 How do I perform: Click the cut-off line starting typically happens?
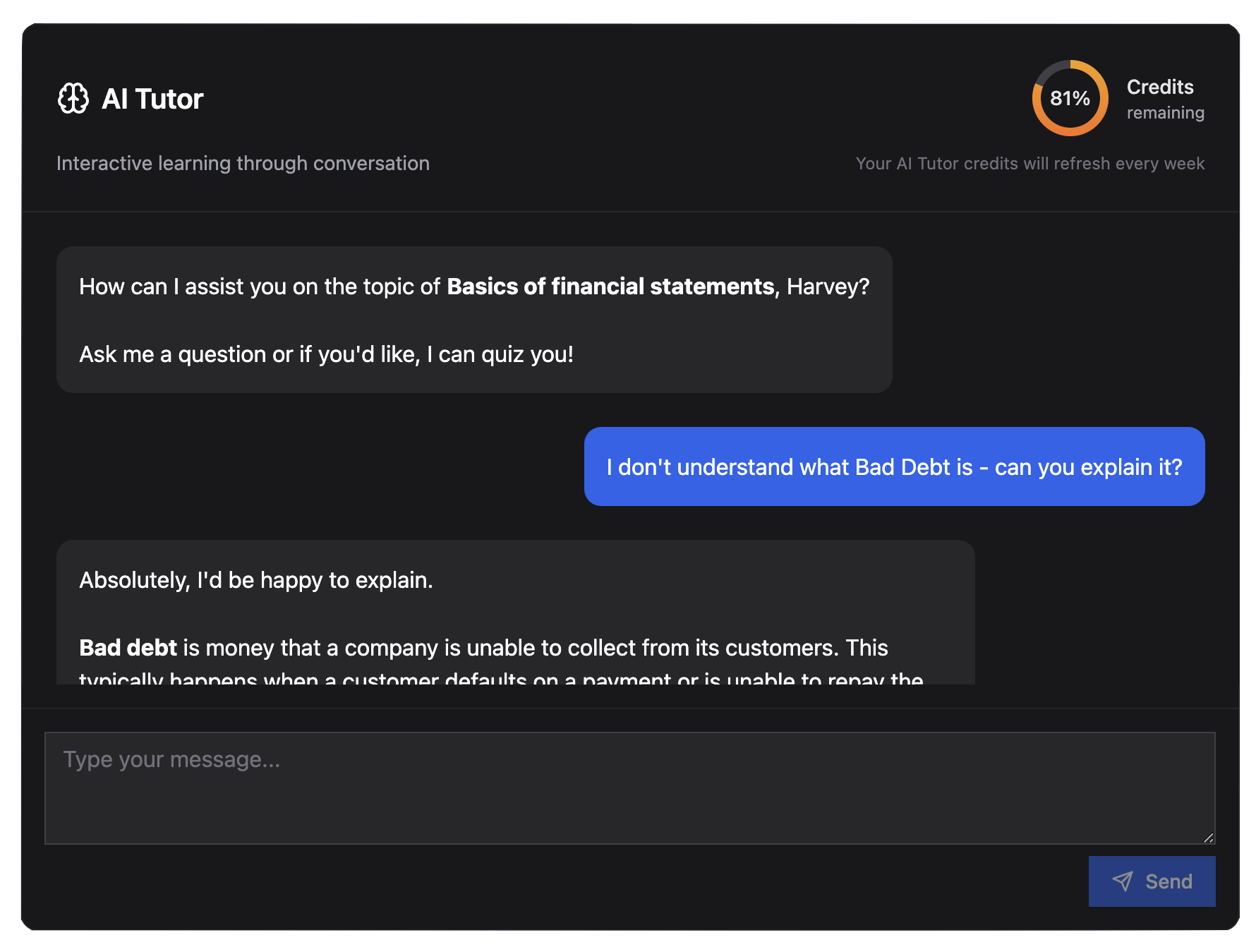(501, 677)
